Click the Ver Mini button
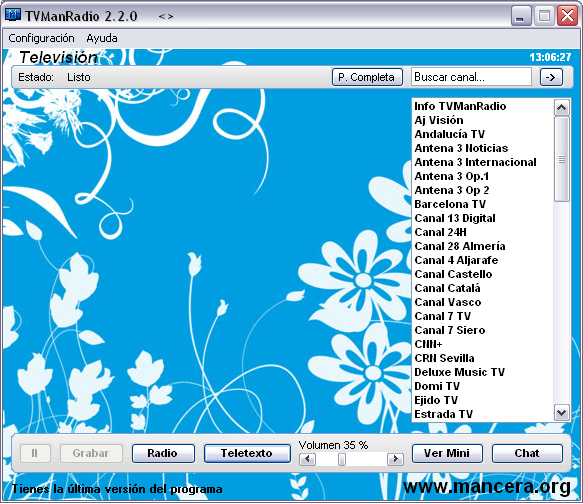This screenshot has width=583, height=504. pos(447,453)
